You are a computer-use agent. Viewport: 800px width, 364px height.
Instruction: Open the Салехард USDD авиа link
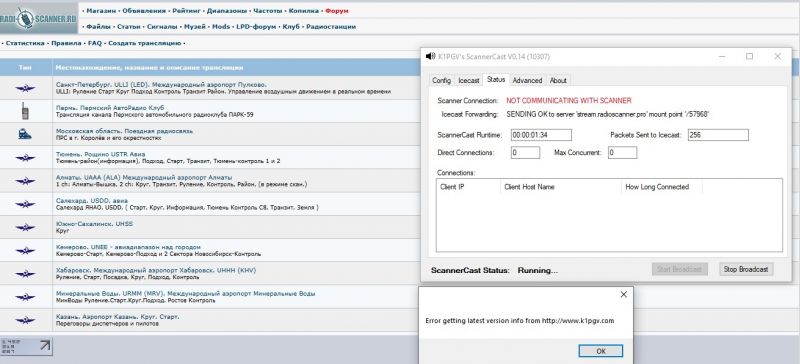(x=91, y=200)
